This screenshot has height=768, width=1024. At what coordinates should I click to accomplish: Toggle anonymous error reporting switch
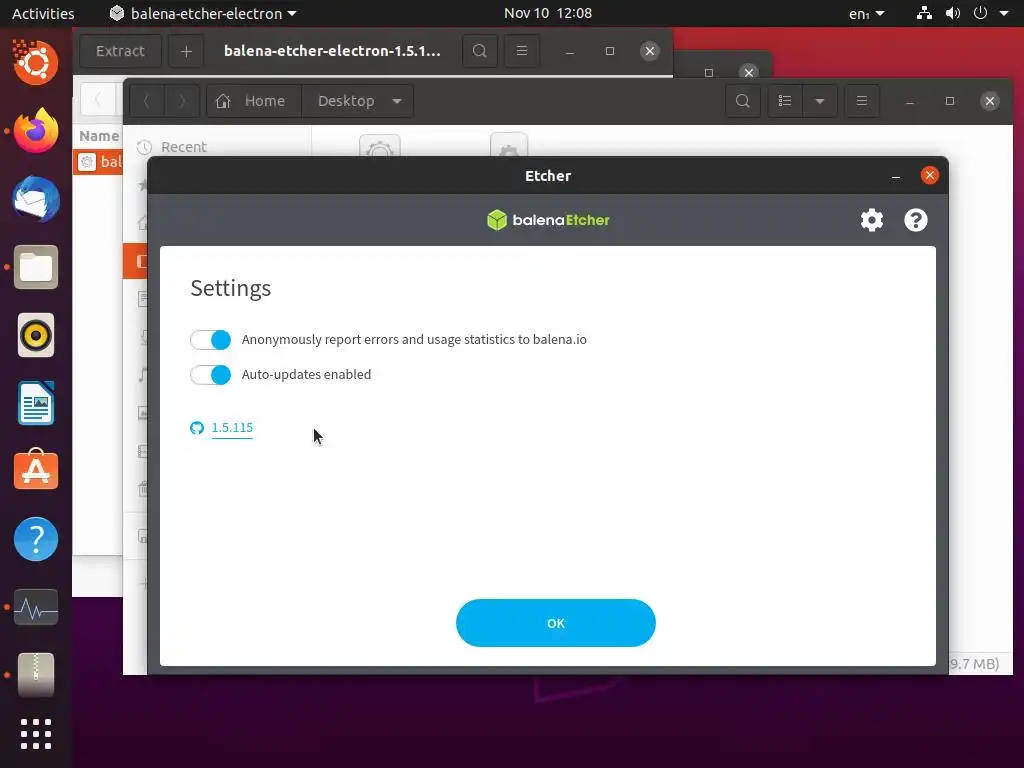[x=210, y=340]
